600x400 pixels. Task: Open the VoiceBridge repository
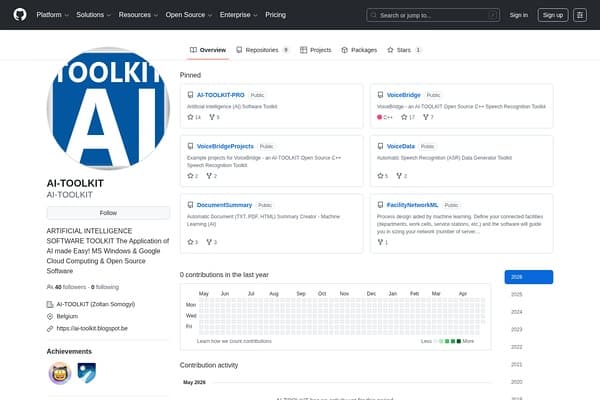click(x=403, y=95)
